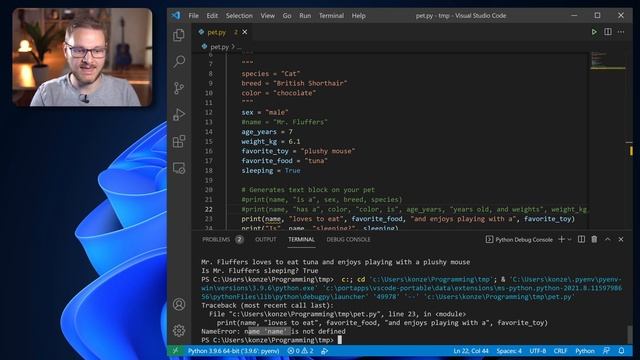Add a new terminal with plus icon
640x360 pixels.
[x=561, y=239]
